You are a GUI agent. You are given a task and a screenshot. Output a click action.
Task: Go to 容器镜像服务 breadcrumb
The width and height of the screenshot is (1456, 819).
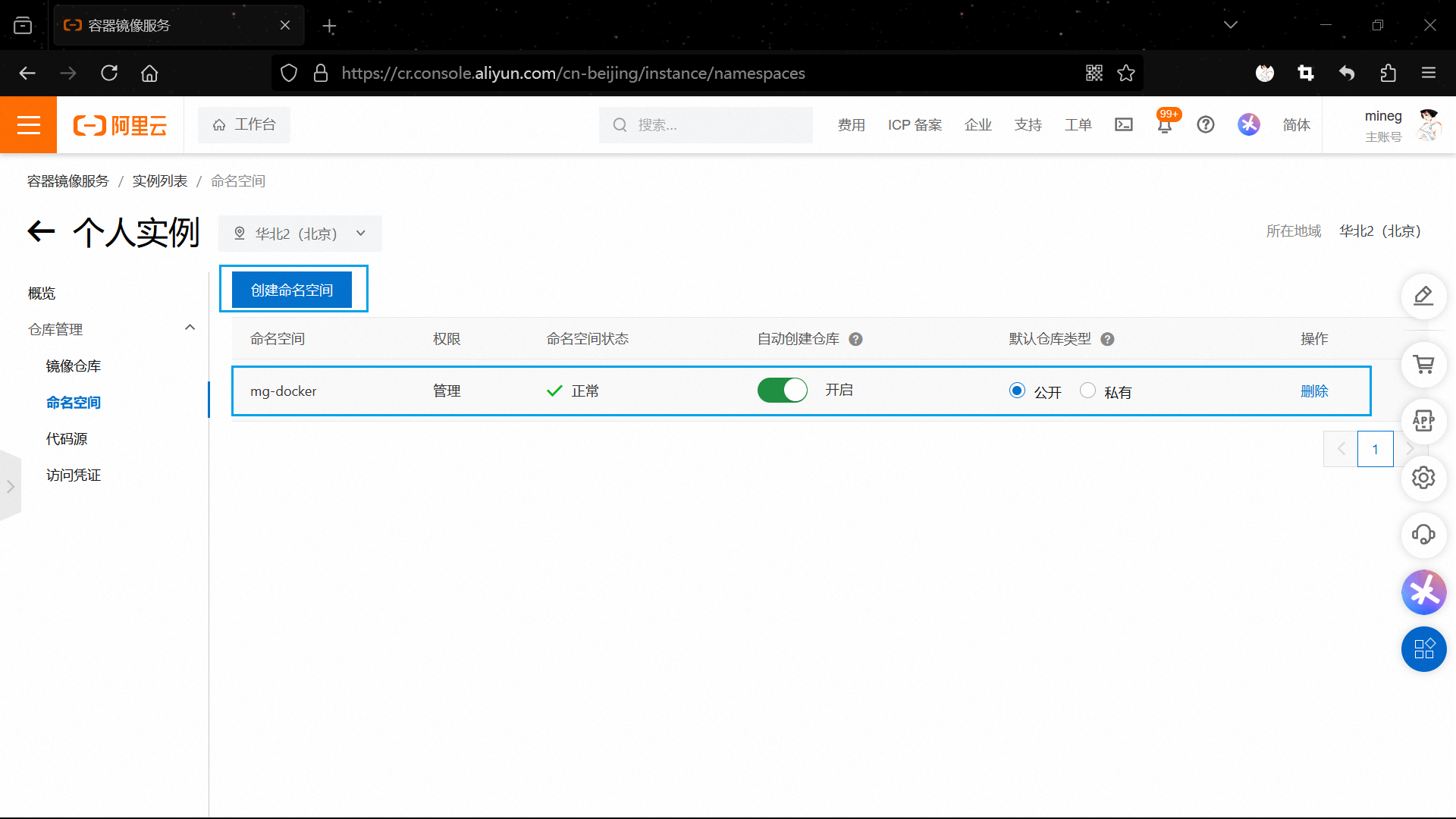(x=68, y=181)
